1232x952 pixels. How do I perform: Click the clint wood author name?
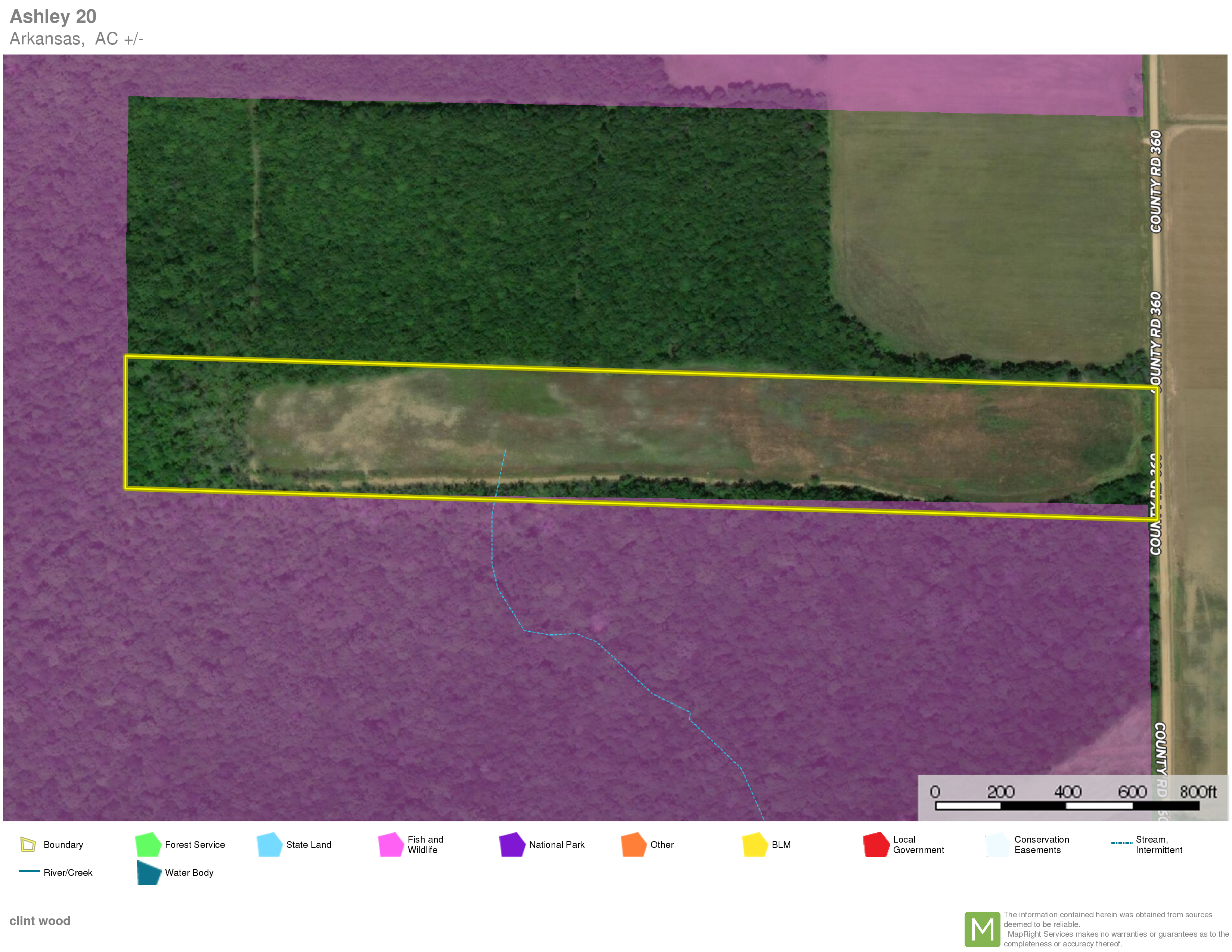pyautogui.click(x=40, y=920)
